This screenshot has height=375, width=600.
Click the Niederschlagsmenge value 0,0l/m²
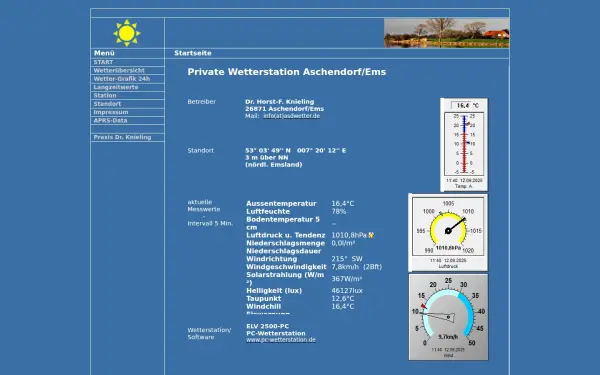[343, 243]
